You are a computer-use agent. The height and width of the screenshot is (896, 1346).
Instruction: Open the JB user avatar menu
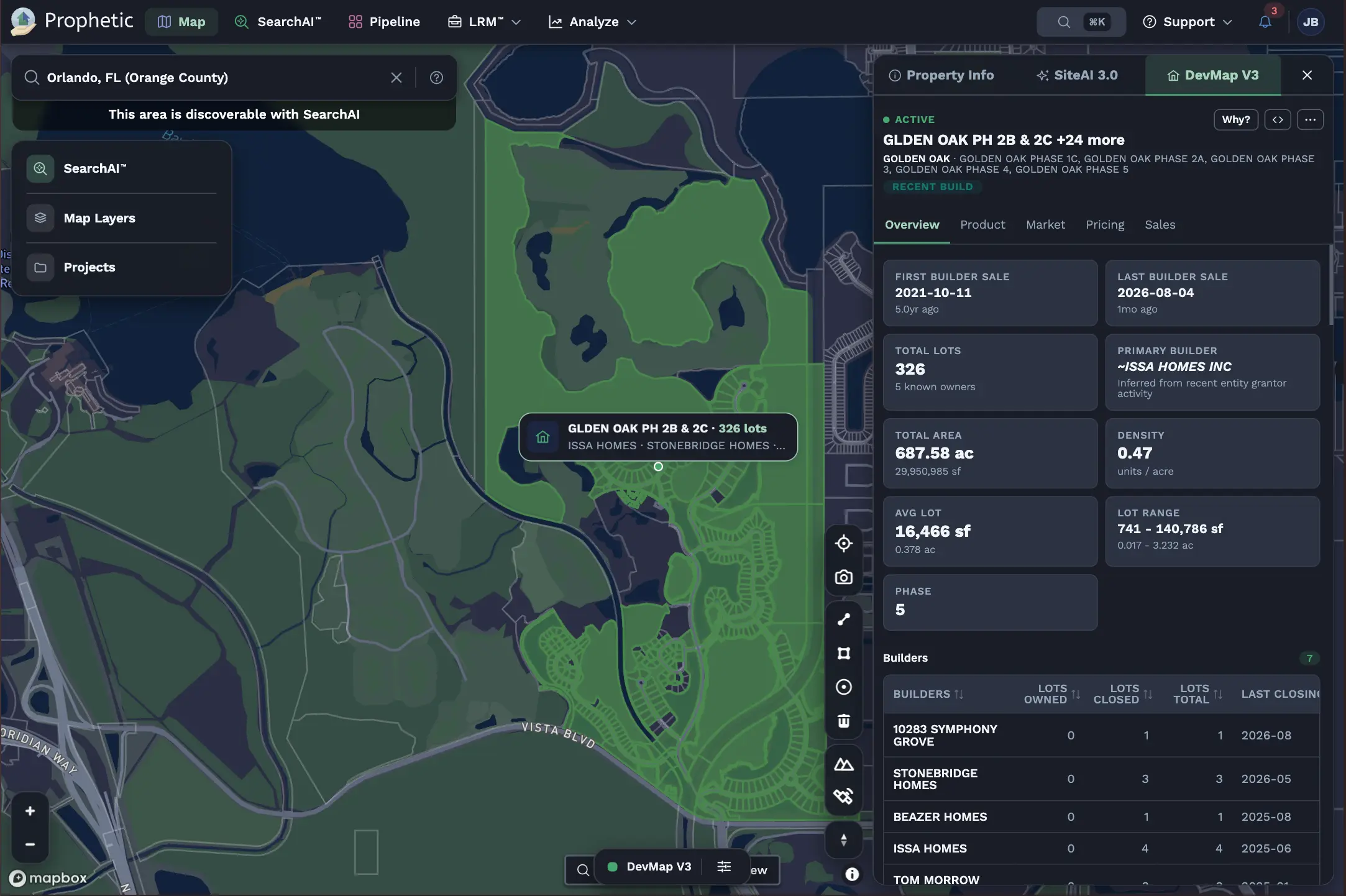pos(1311,22)
